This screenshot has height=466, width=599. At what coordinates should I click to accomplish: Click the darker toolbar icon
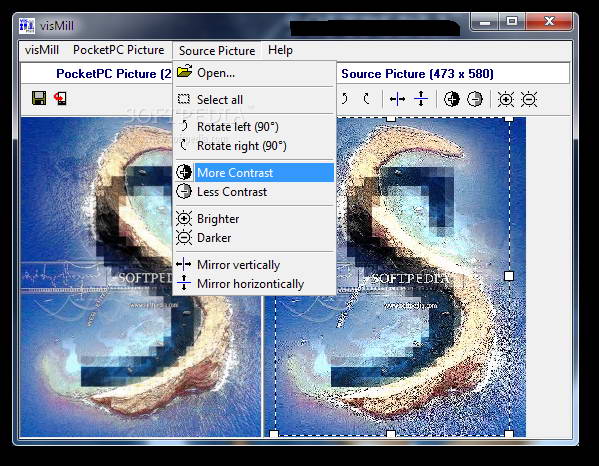(529, 99)
